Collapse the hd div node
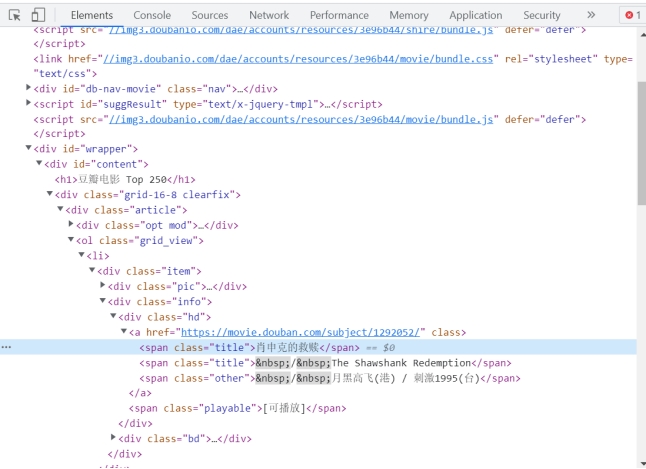646x469 pixels. coord(113,316)
